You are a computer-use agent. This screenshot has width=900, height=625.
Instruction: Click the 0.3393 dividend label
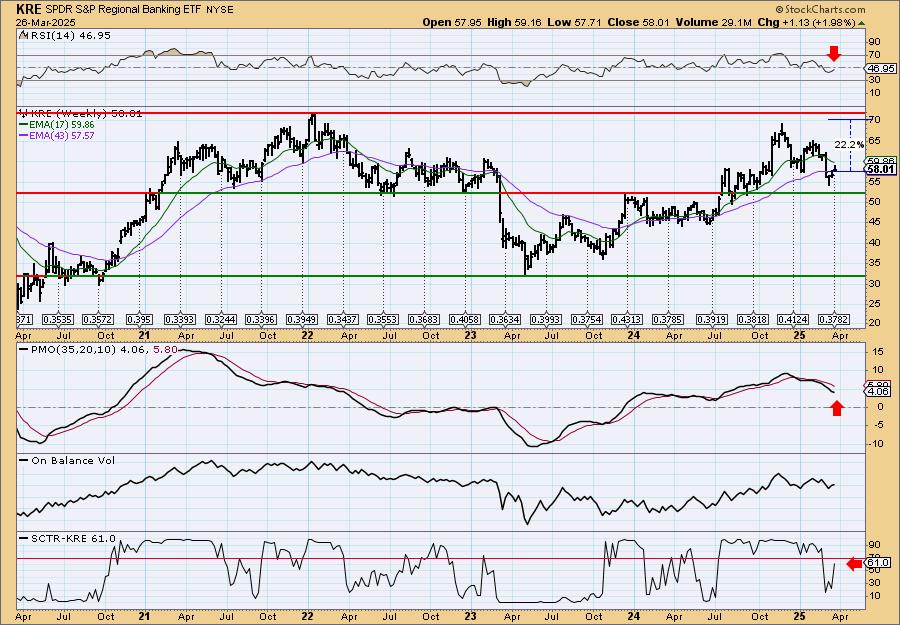click(x=180, y=319)
